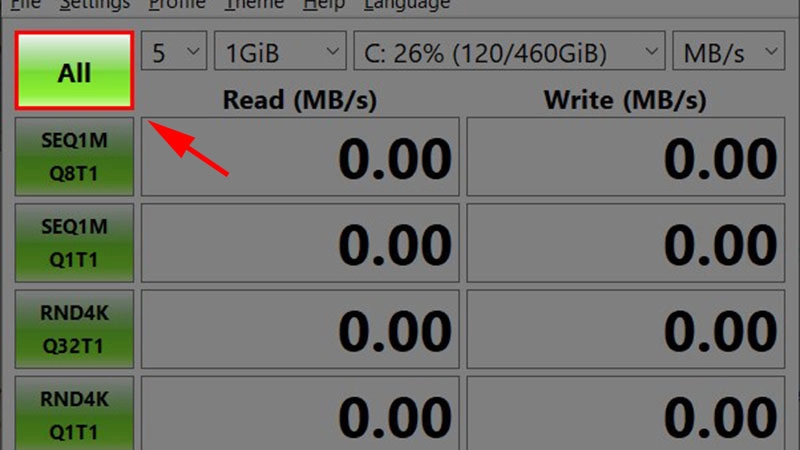Click the SEQ1M Q1T1 write result field
This screenshot has height=450, width=800.
[x=626, y=243]
